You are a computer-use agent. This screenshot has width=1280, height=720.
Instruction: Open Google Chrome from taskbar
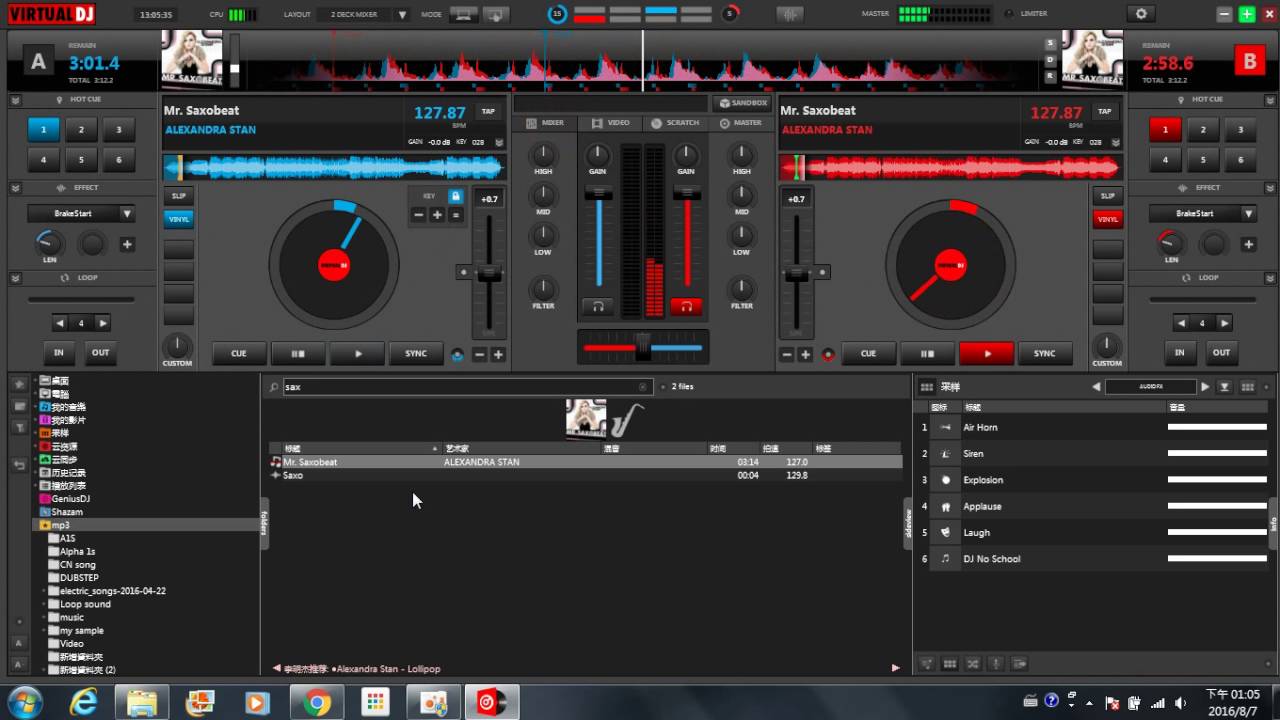point(317,703)
